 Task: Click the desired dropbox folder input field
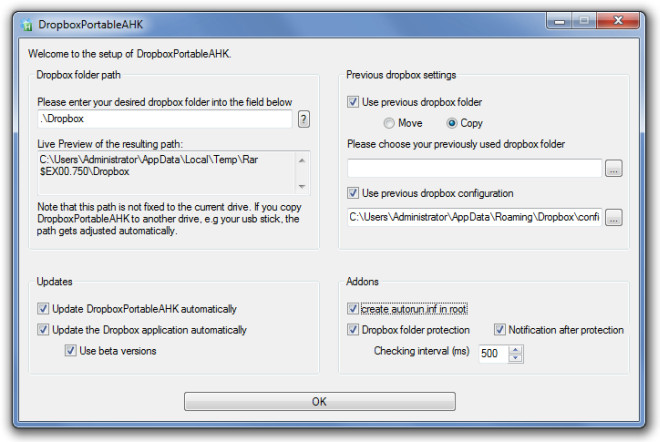(x=165, y=119)
